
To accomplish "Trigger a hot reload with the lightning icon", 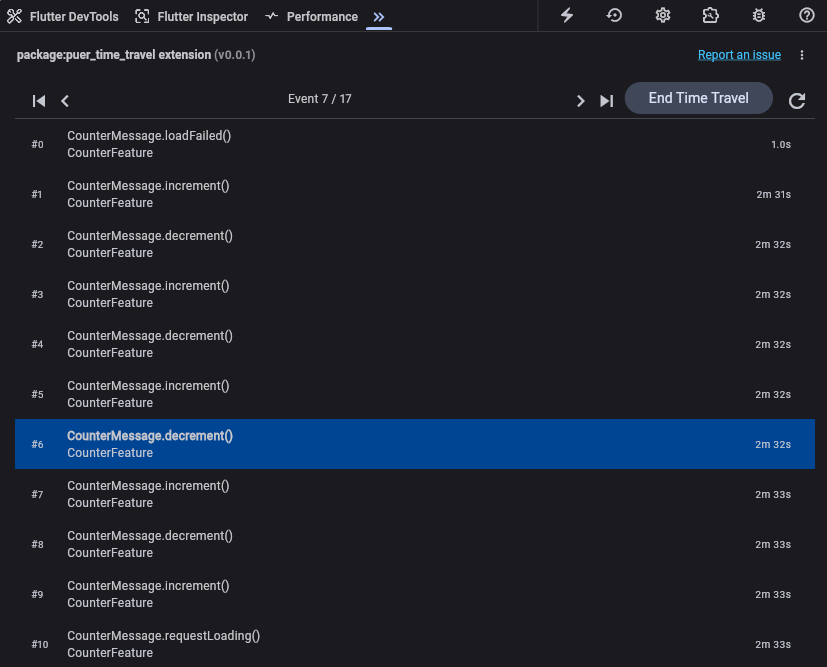I will (567, 15).
